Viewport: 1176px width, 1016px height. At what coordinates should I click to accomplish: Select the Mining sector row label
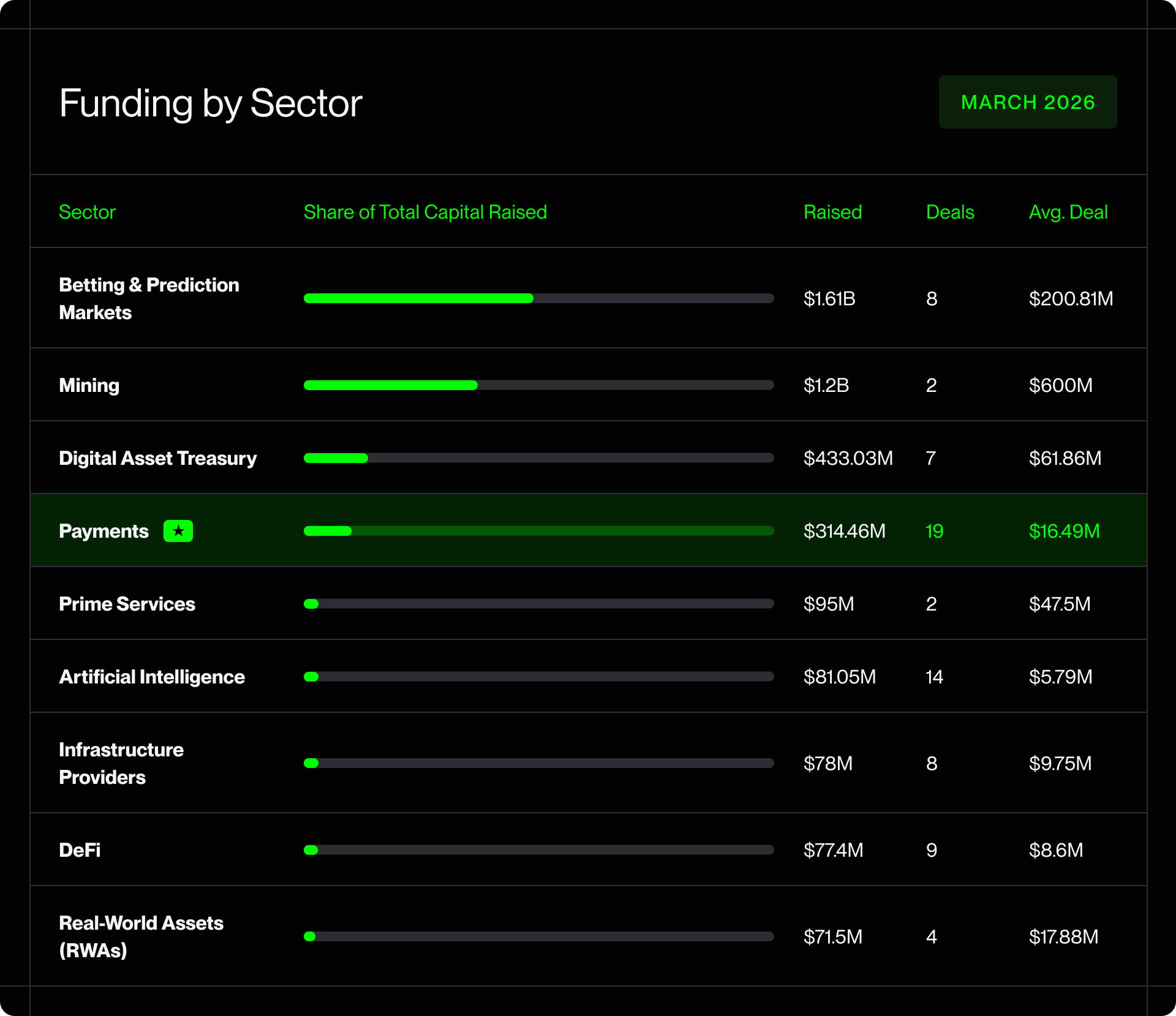pos(89,385)
